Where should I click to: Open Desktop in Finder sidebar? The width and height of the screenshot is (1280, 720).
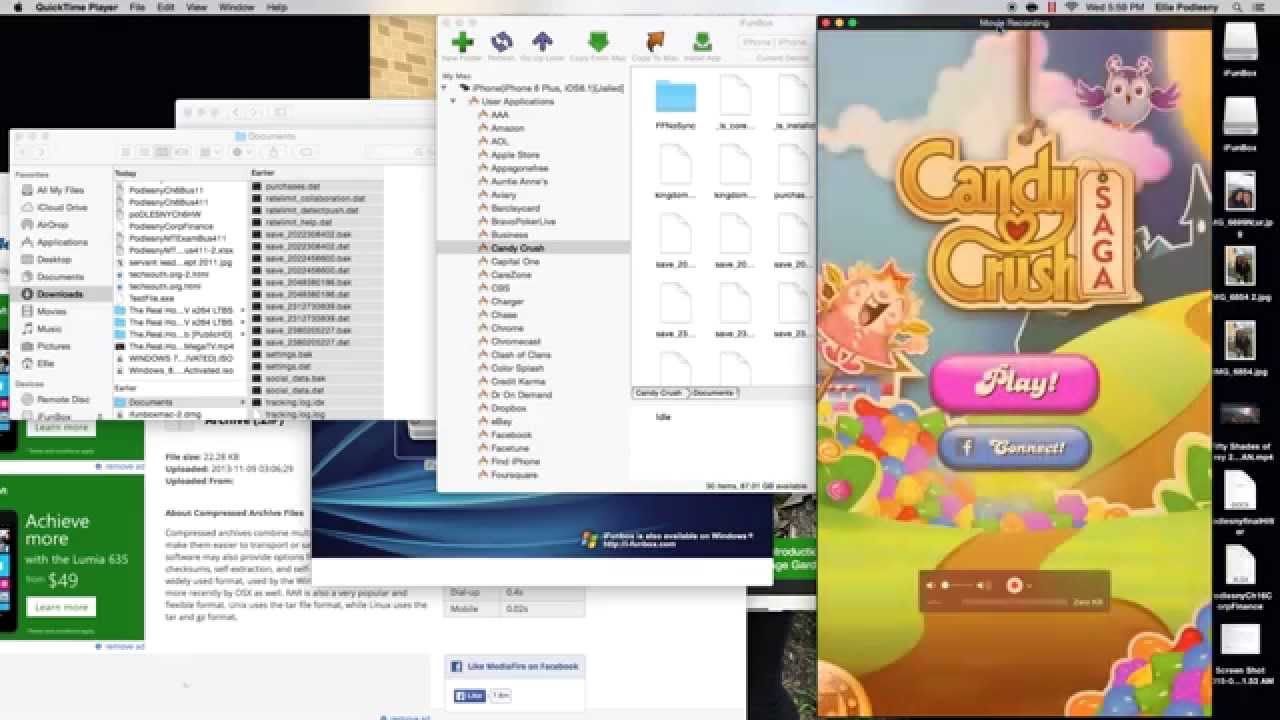point(54,259)
